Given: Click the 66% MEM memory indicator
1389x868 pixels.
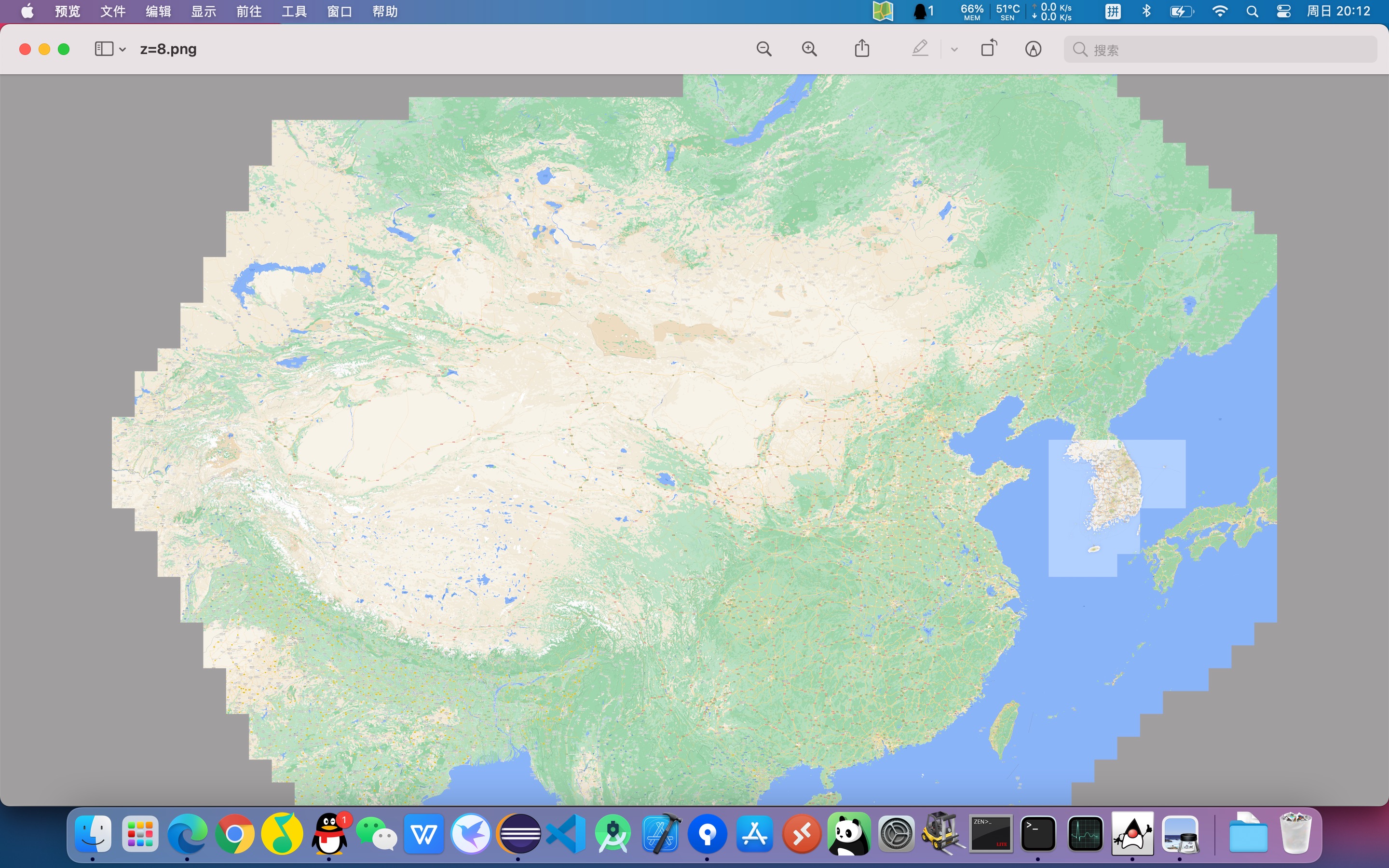Looking at the screenshot, I should point(972,12).
